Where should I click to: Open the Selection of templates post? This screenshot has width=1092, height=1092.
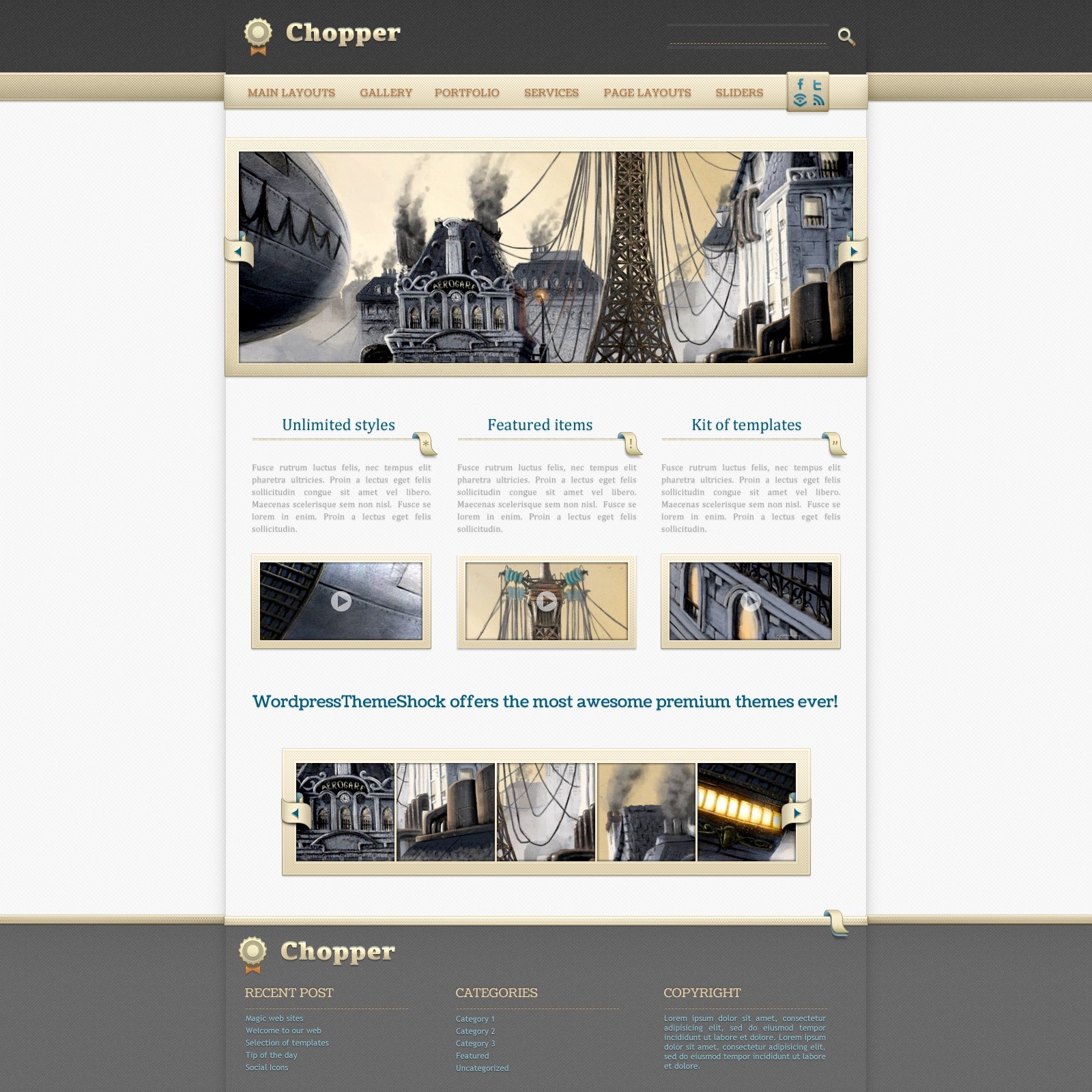click(x=287, y=1043)
